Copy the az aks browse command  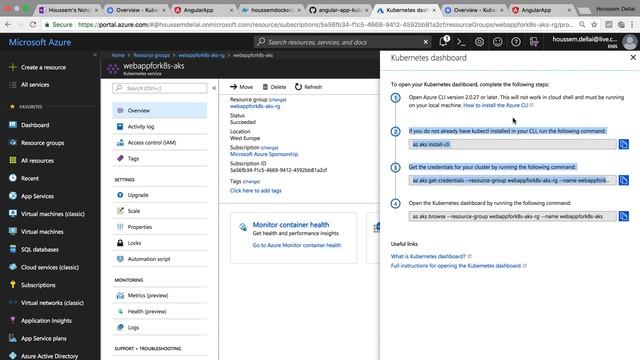pyautogui.click(x=624, y=216)
